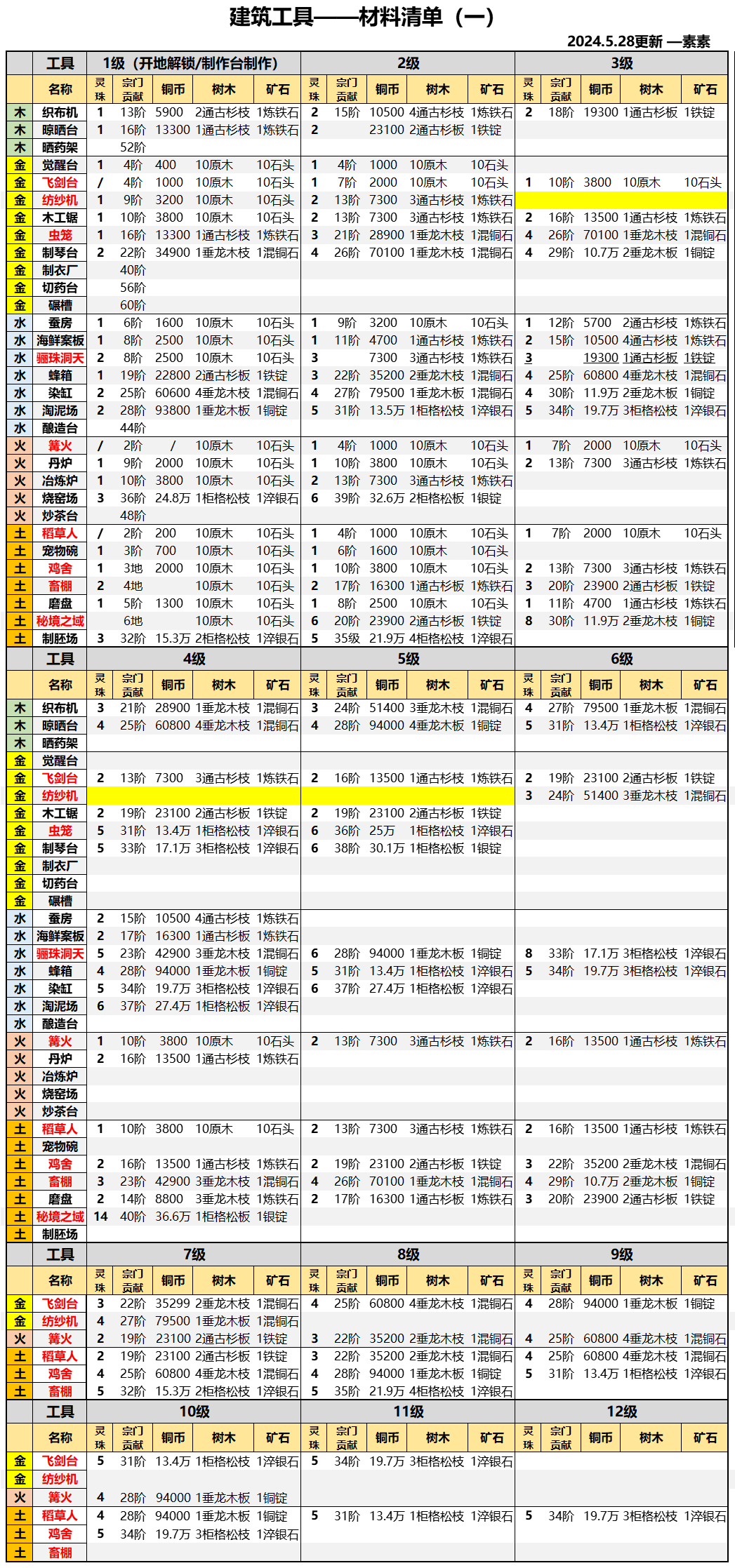Click the 1300 copper cell for 磨盘
The height and width of the screenshot is (1568, 735).
(169, 603)
